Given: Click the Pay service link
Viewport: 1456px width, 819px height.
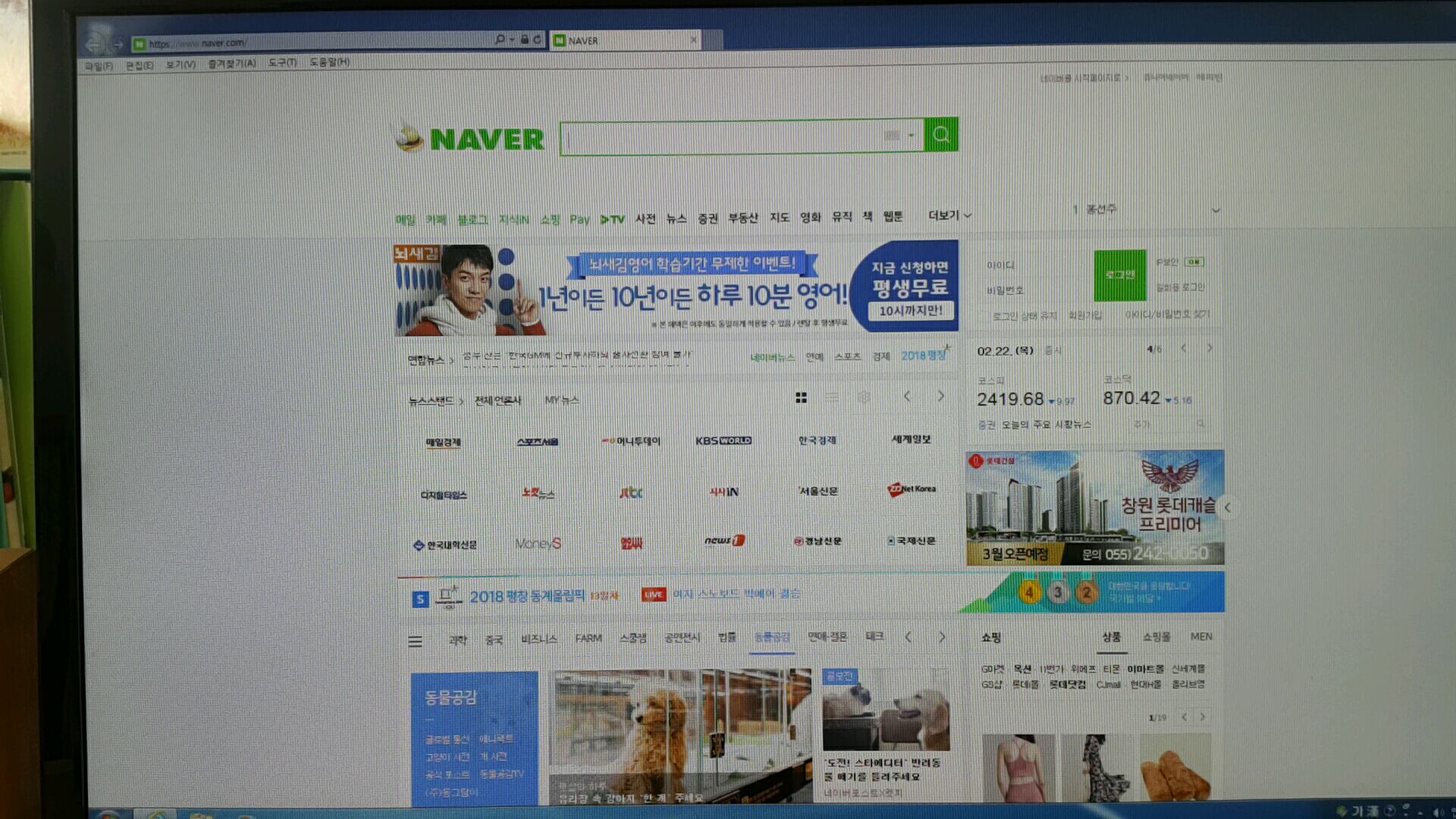Looking at the screenshot, I should (x=579, y=219).
